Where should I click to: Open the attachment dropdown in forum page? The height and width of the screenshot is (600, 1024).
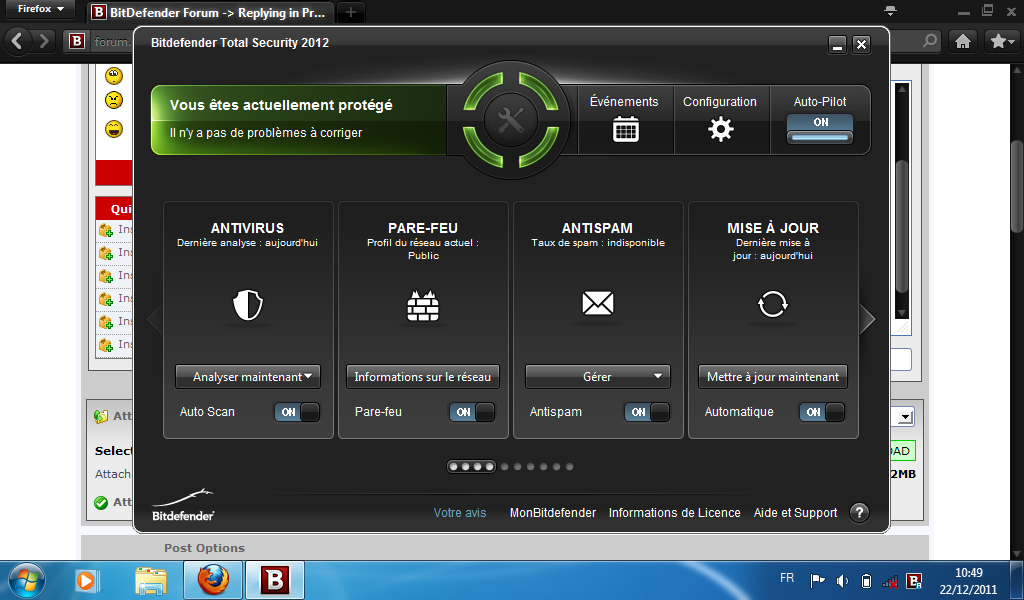905,417
